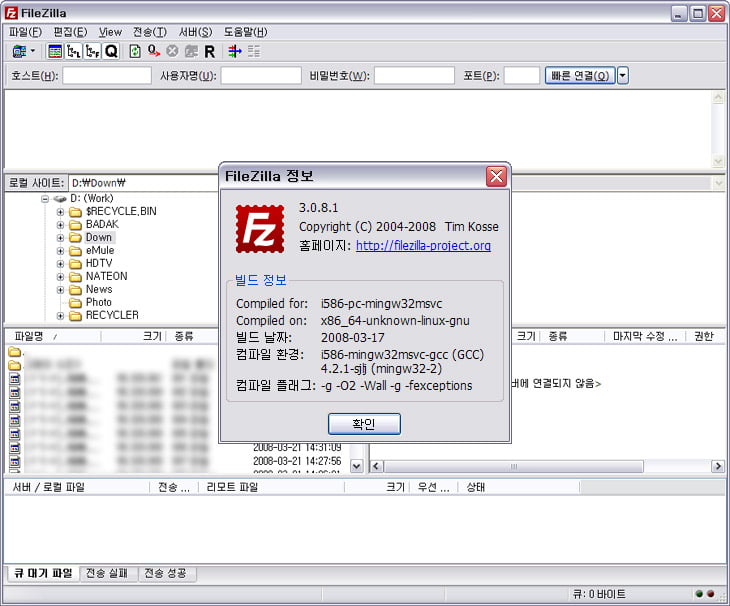Click FileZilla icon in title bar

pyautogui.click(x=11, y=13)
